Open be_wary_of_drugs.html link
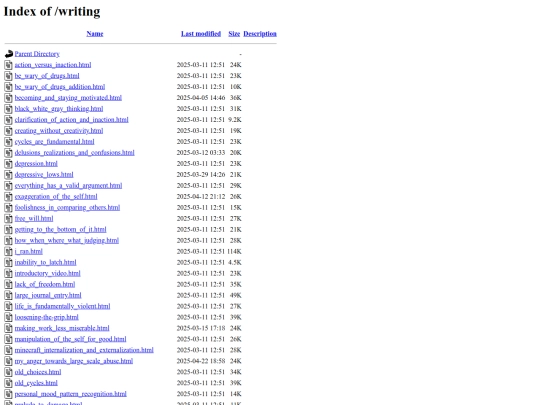 point(47,76)
